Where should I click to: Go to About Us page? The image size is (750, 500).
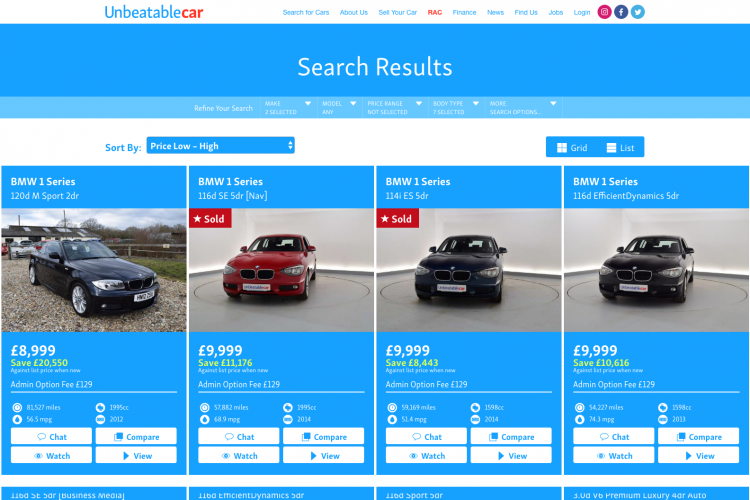coord(353,12)
